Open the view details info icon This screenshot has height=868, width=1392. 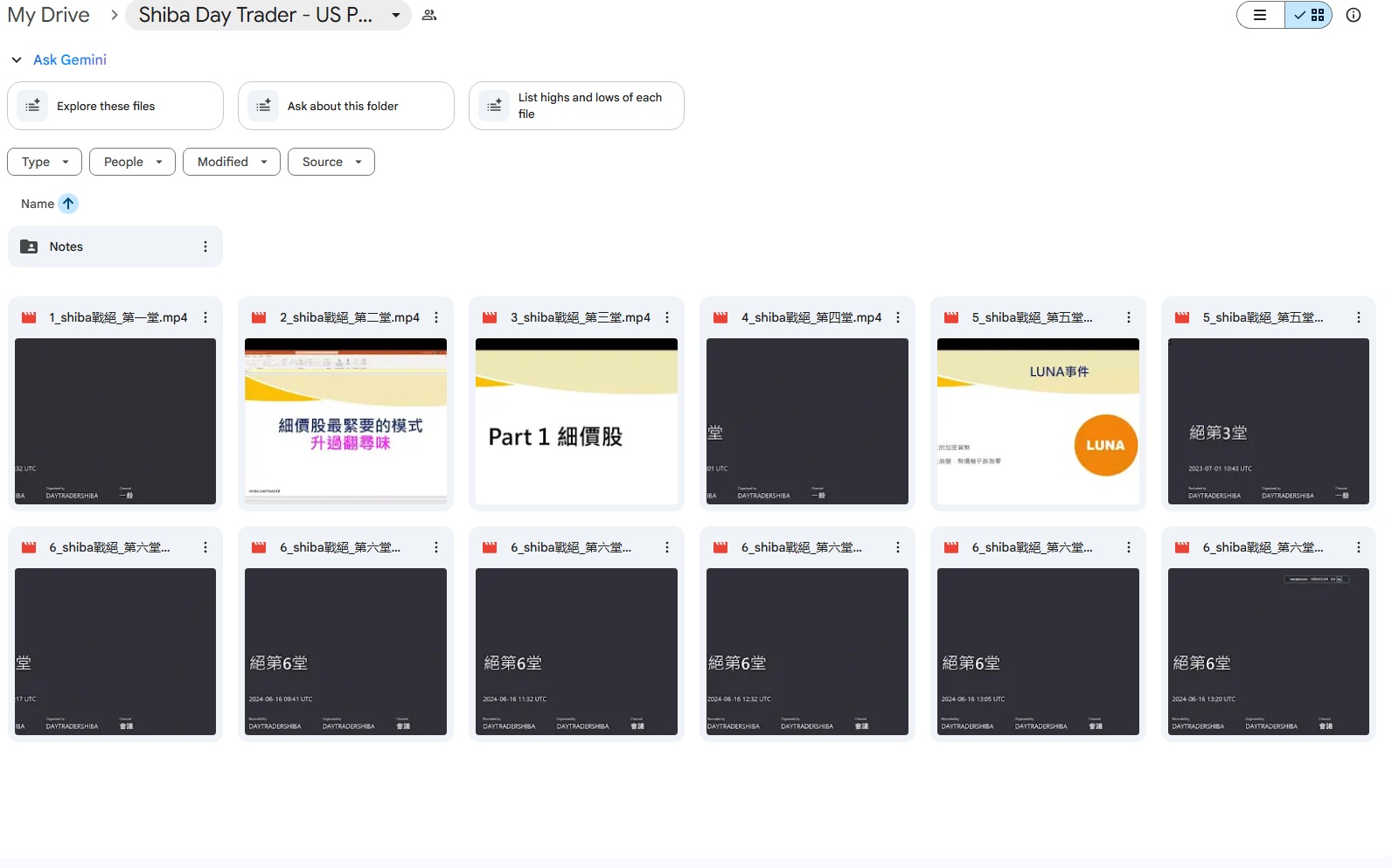click(1354, 15)
